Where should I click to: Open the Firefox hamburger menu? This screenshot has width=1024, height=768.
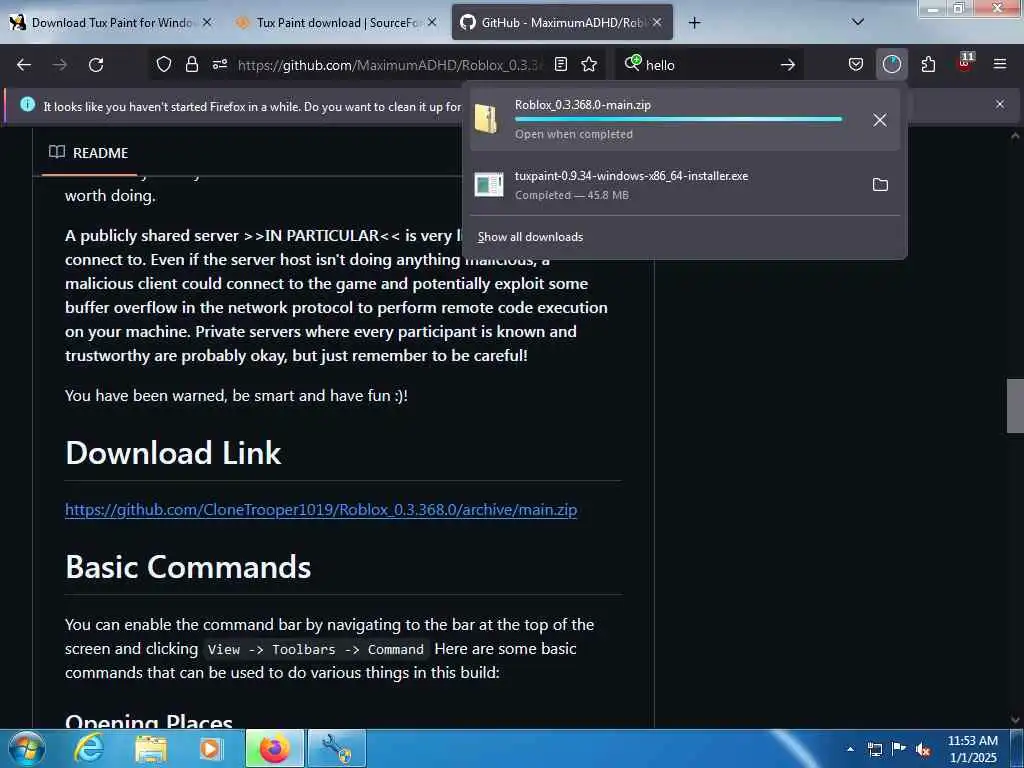point(1000,64)
